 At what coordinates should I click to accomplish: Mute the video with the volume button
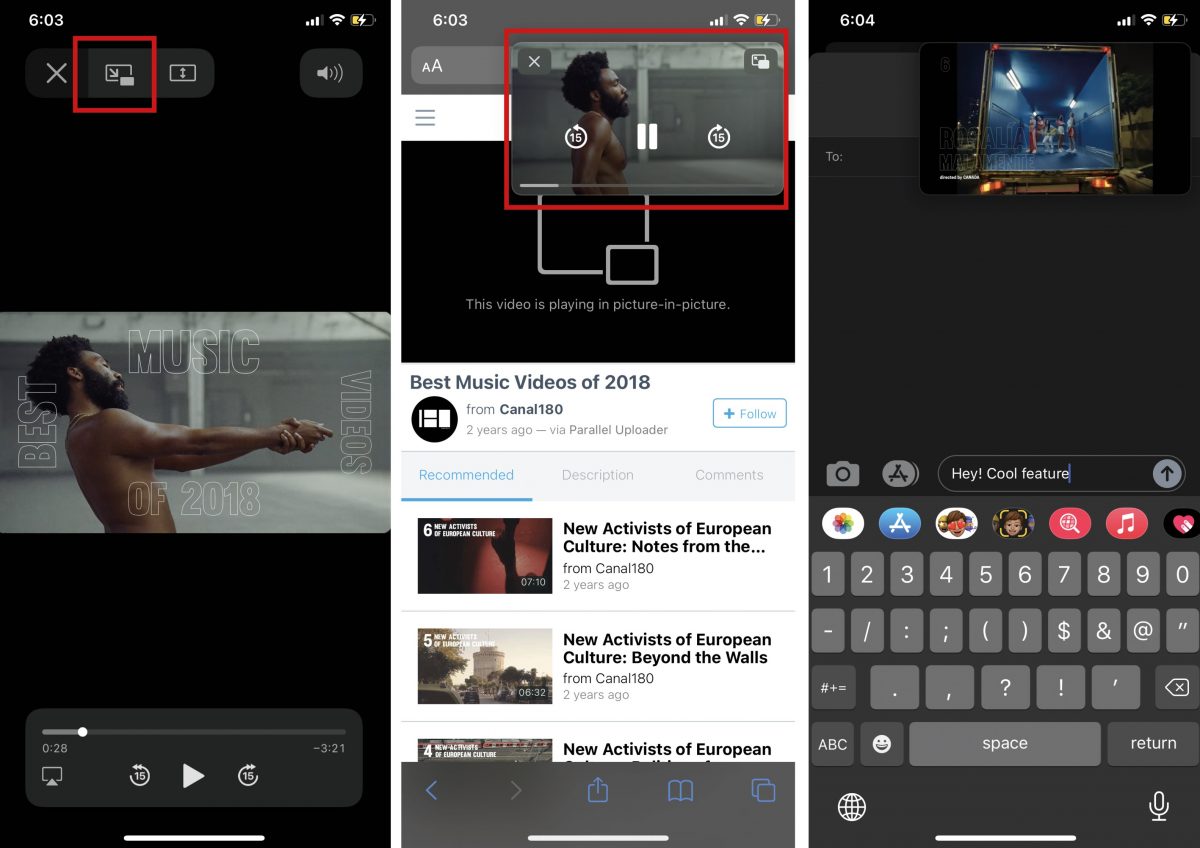tap(330, 73)
